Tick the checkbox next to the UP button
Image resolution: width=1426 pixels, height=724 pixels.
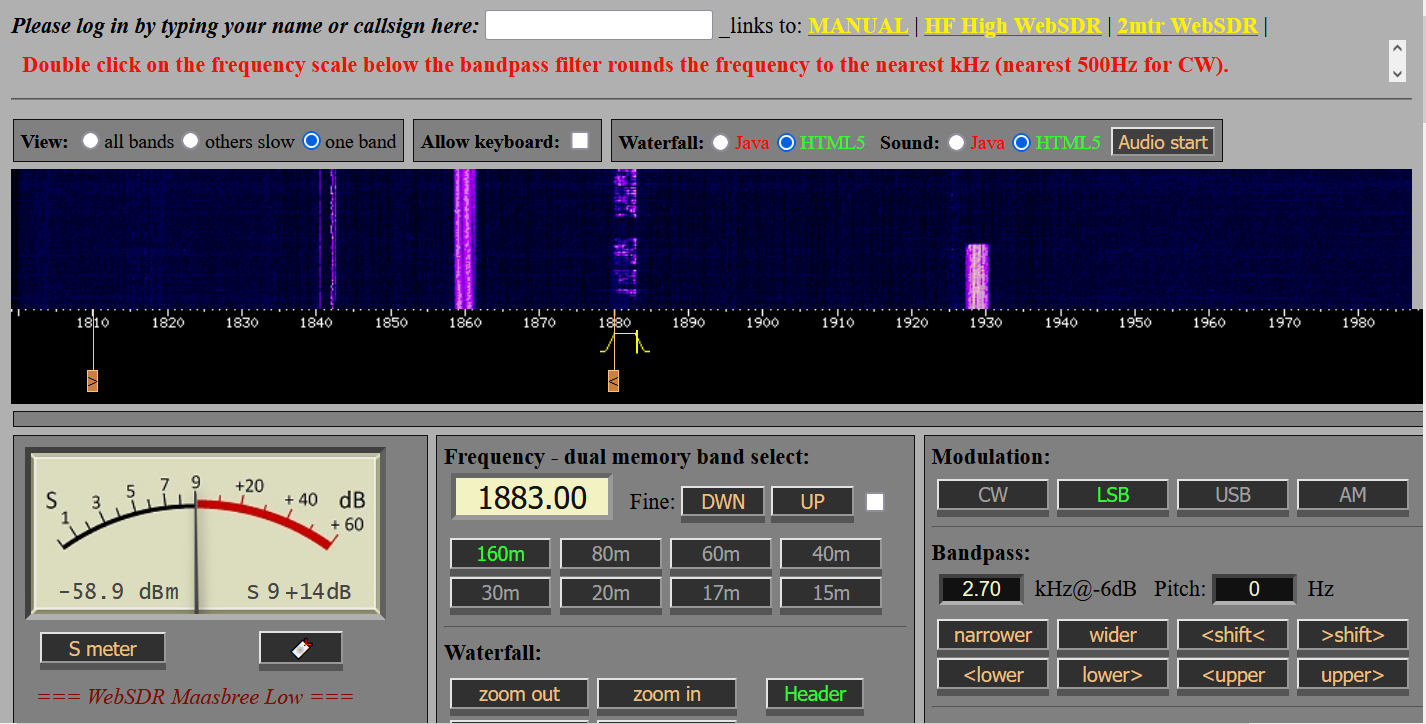pyautogui.click(x=875, y=502)
